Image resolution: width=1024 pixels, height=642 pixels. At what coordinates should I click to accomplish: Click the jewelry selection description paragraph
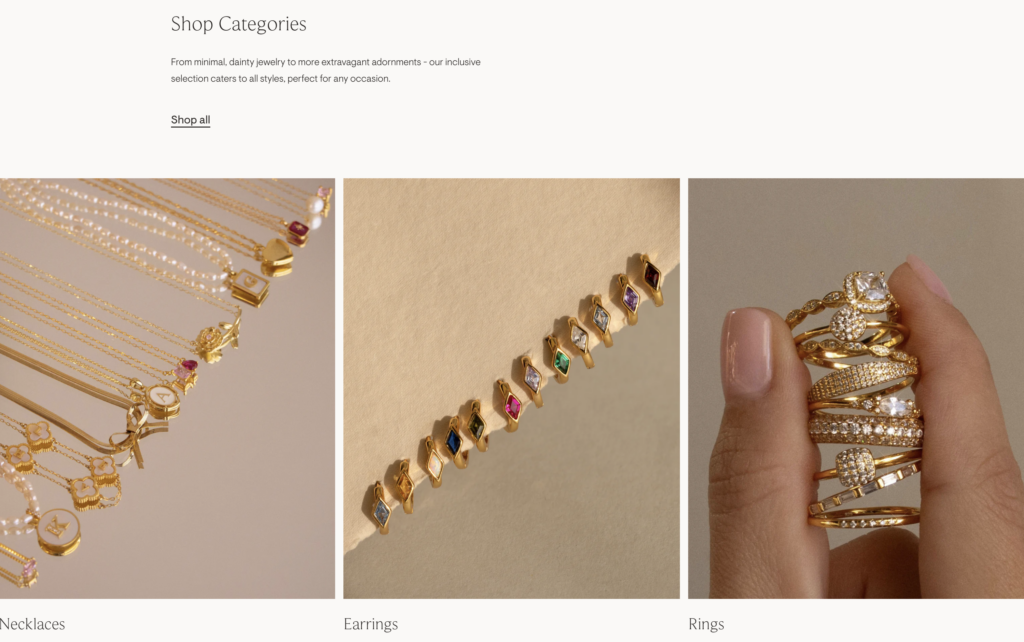(x=325, y=70)
